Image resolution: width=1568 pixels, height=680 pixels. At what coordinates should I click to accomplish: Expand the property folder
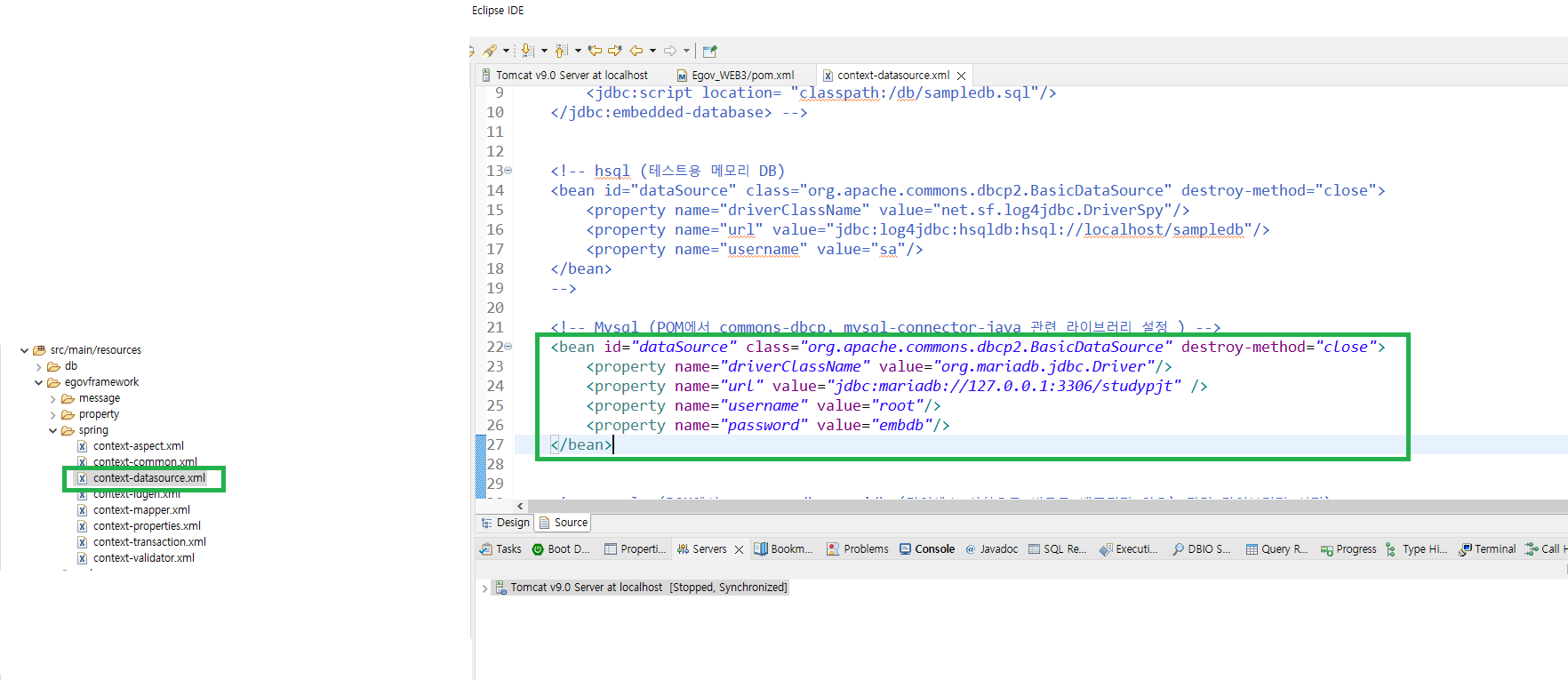pos(52,414)
